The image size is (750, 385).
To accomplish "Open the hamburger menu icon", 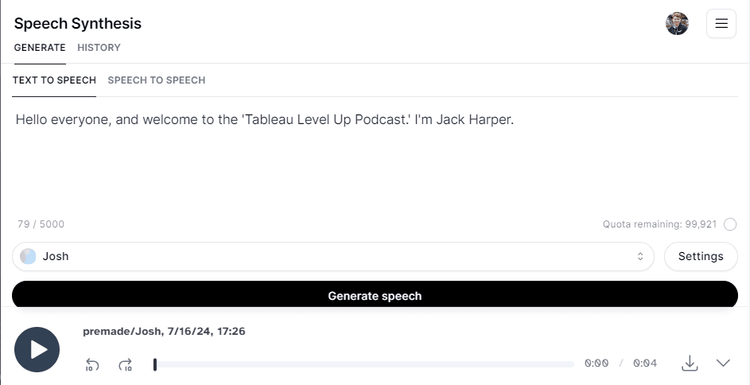I will (x=721, y=23).
